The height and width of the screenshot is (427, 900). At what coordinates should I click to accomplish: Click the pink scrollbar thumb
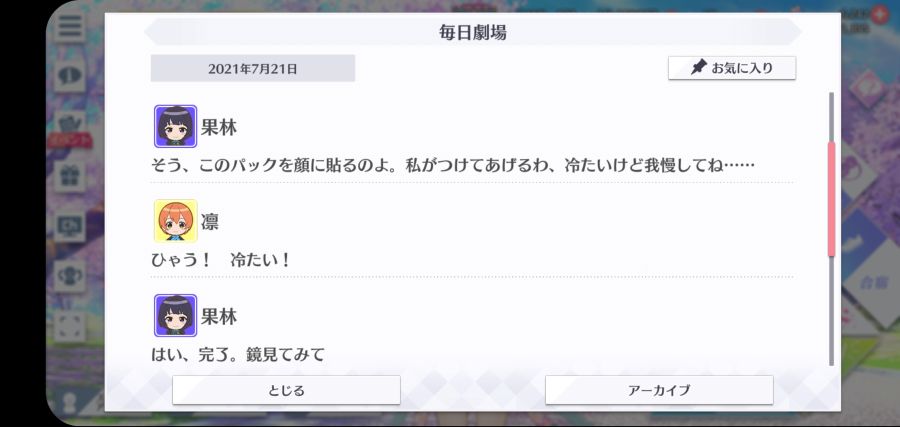[x=831, y=199]
